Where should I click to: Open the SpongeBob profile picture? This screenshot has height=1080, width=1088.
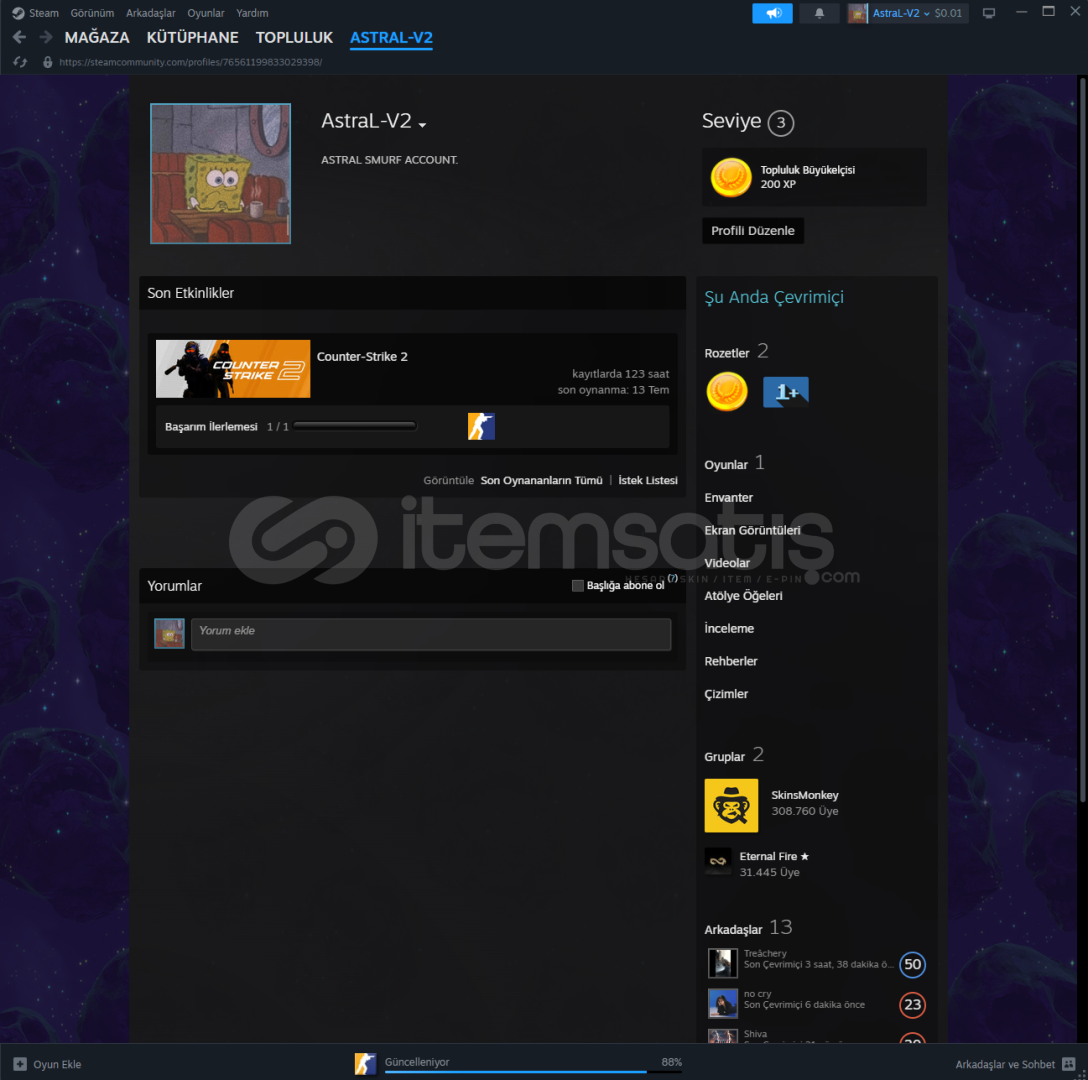coord(221,174)
